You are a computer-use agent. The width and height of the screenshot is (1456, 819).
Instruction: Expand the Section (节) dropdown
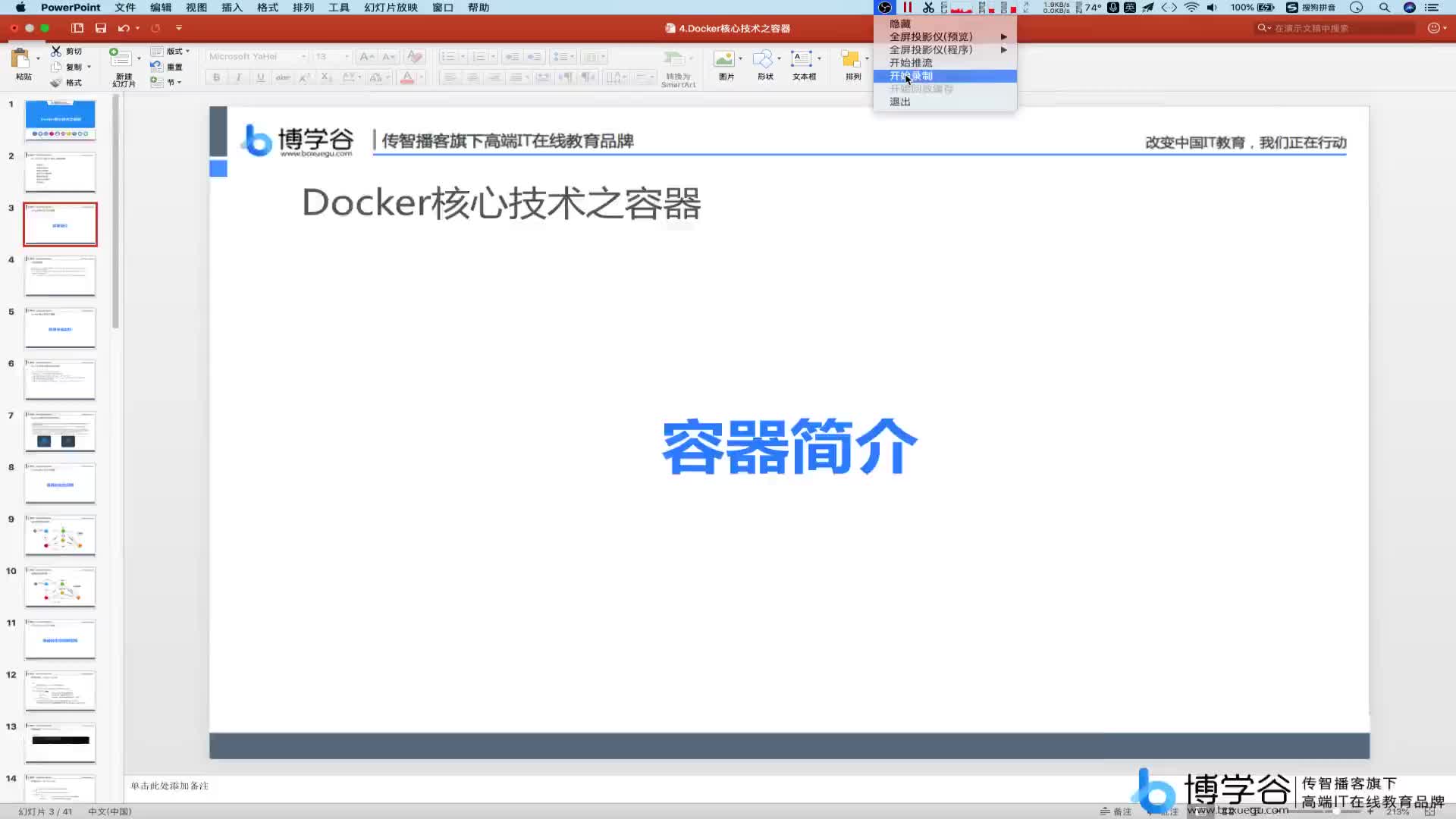point(179,83)
